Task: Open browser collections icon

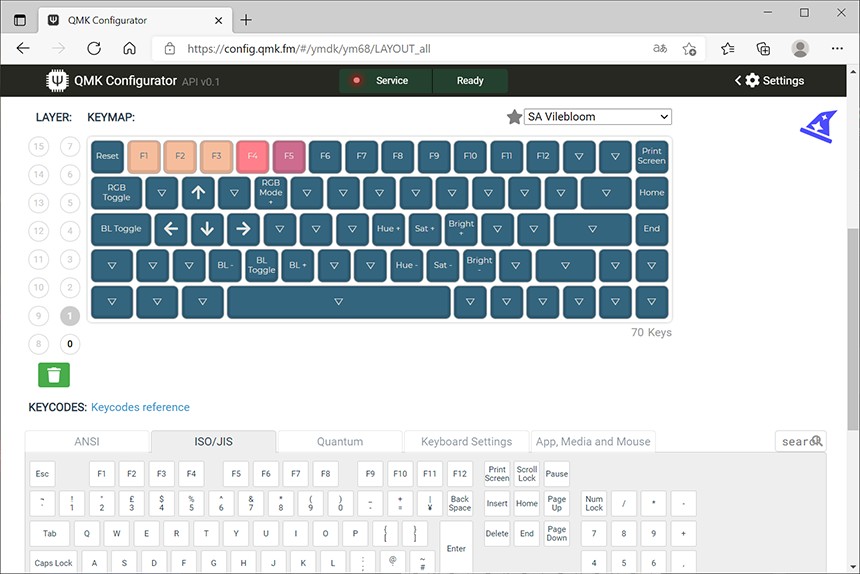Action: coord(763,49)
